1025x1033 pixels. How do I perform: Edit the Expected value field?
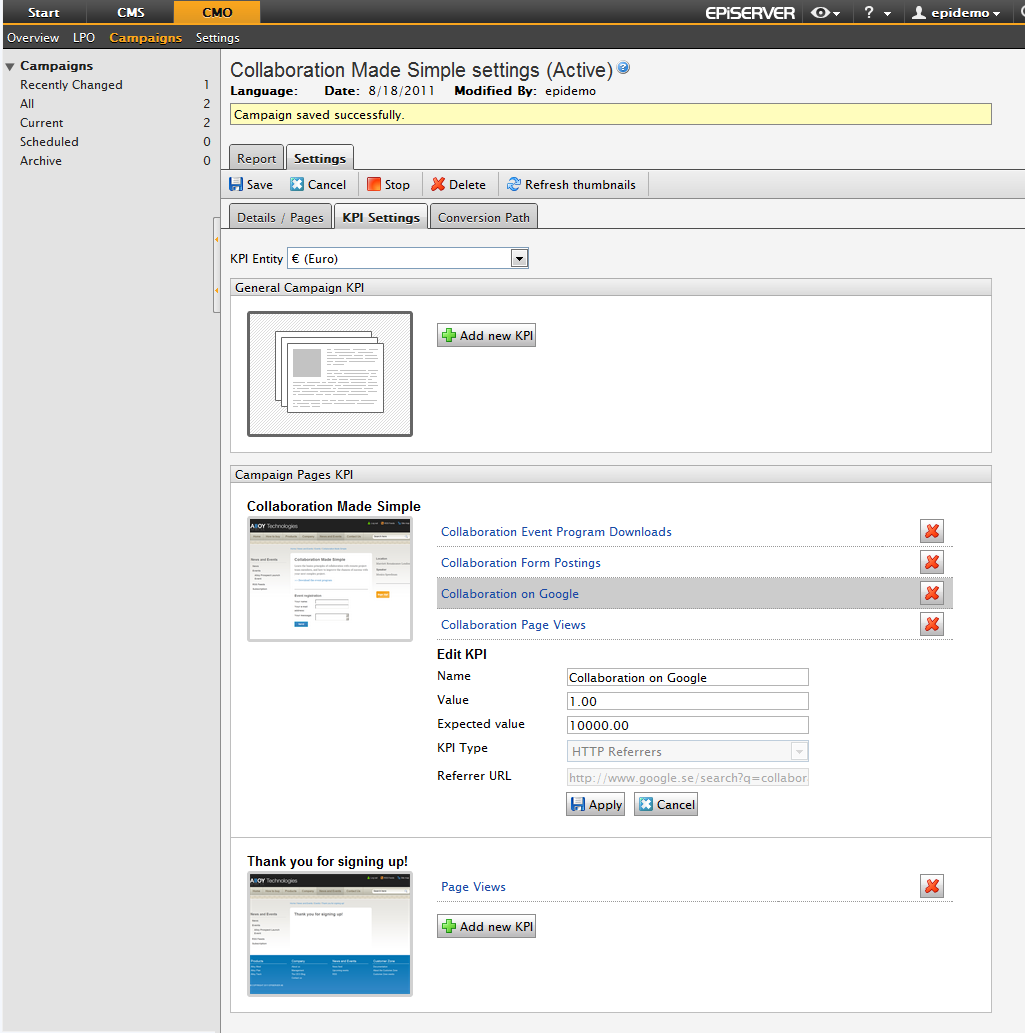click(x=687, y=724)
